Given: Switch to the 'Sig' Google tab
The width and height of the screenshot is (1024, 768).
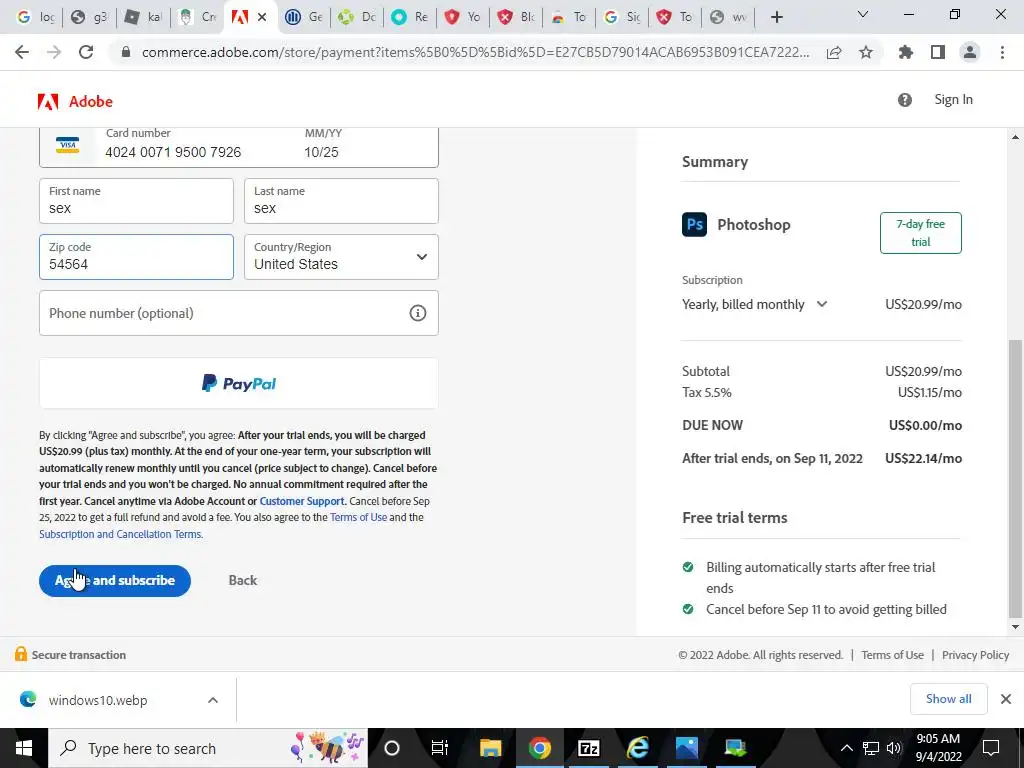Looking at the screenshot, I should coord(622,18).
